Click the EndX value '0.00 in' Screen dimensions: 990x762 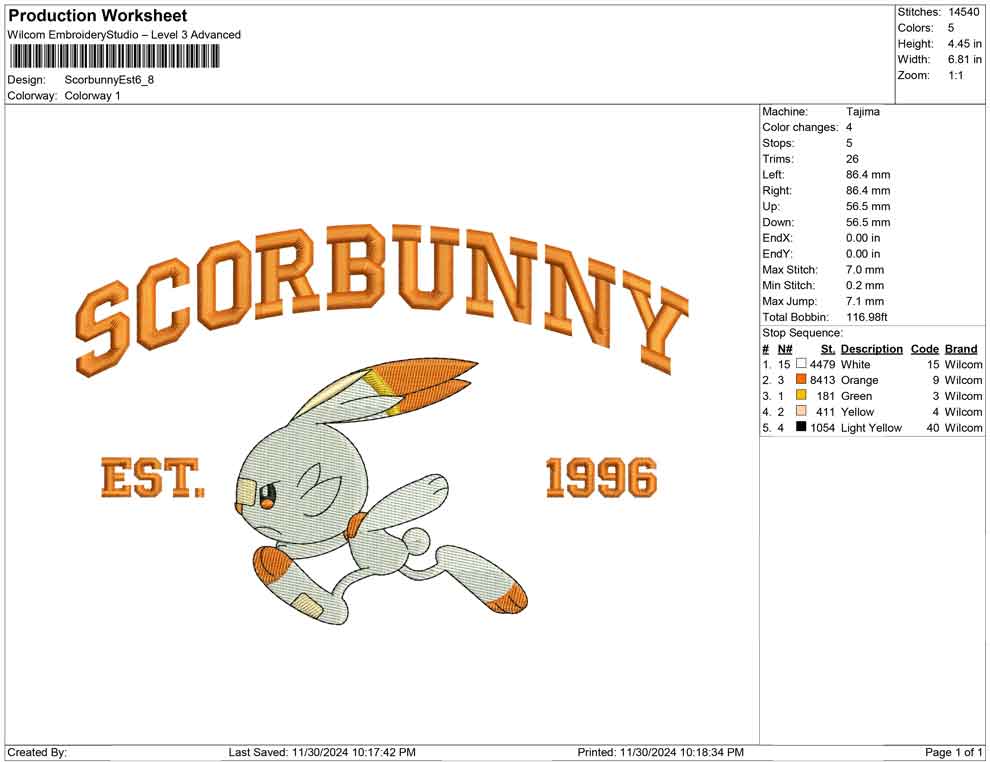point(863,237)
